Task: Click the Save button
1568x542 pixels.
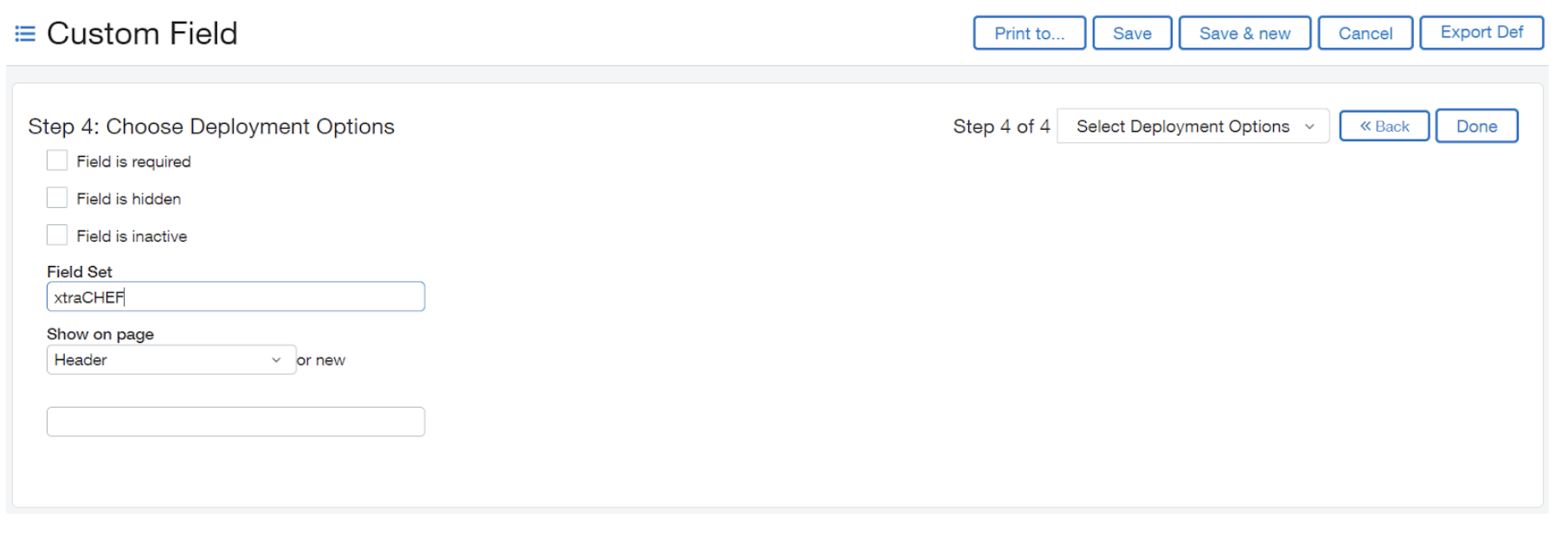Action: [x=1131, y=34]
